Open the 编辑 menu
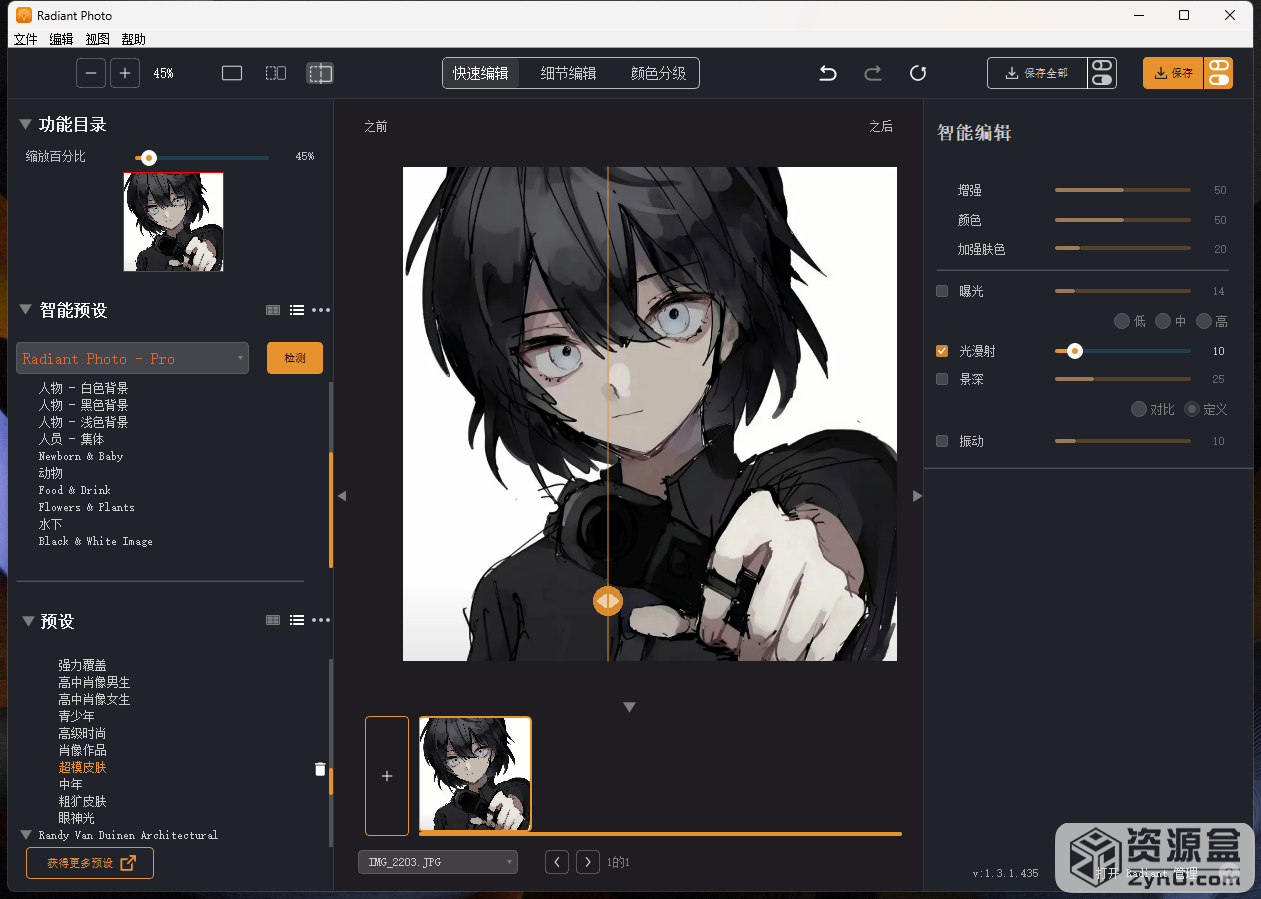 [x=61, y=39]
